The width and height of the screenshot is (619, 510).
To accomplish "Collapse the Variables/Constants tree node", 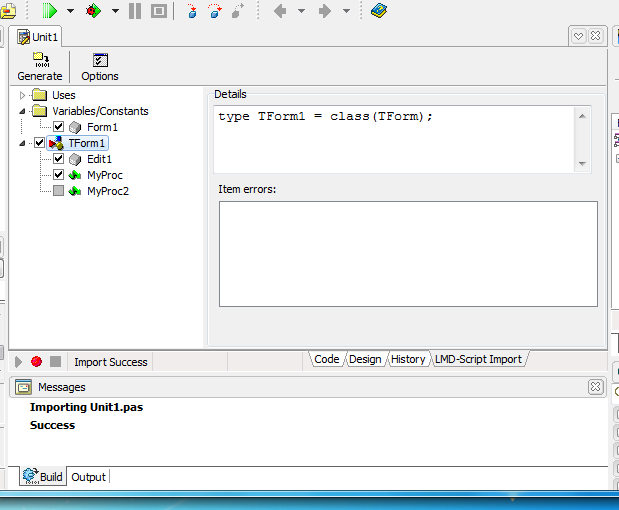I will pyautogui.click(x=22, y=111).
